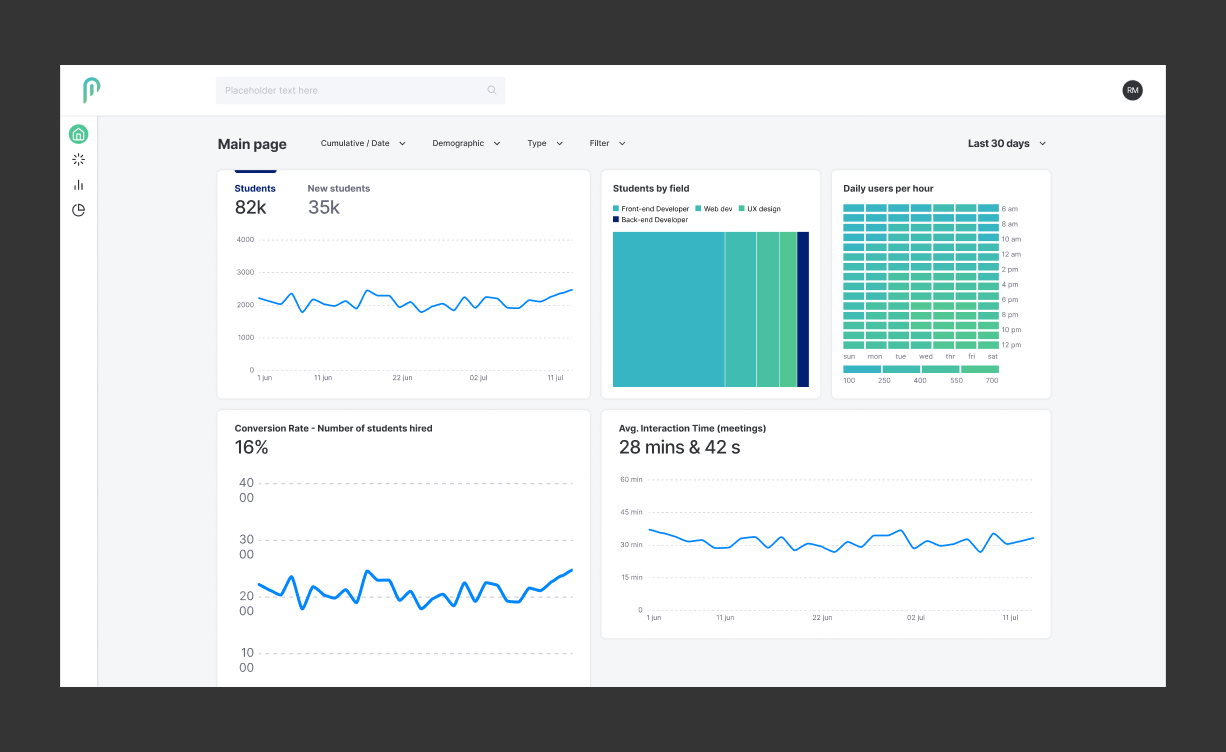Open the Filter dropdown
1226x752 pixels.
607,144
